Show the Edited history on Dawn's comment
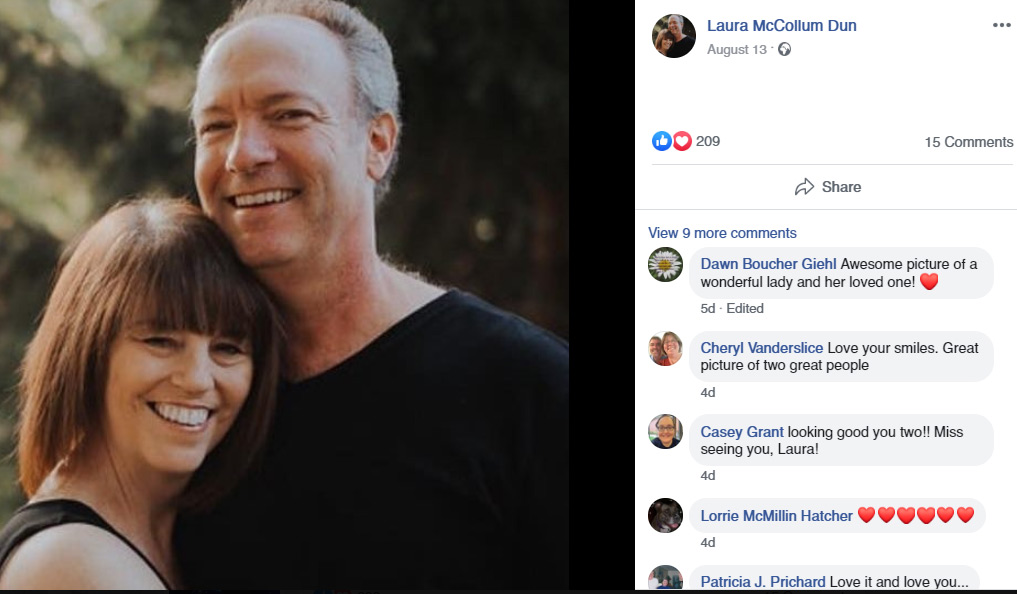The width and height of the screenshot is (1017, 594). 745,308
